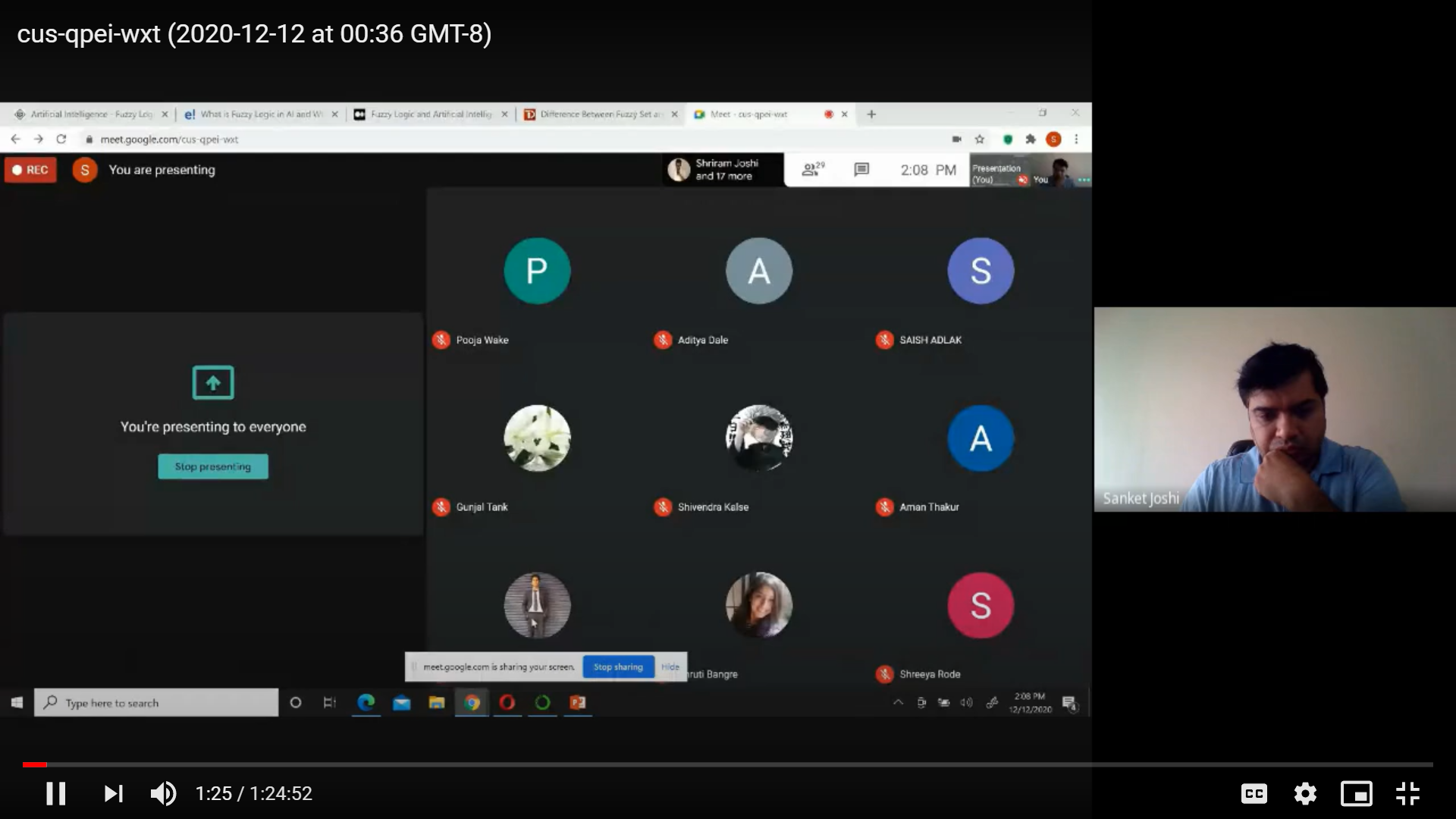Open Chrome profile avatar S
This screenshot has width=1456, height=819.
click(x=1053, y=139)
